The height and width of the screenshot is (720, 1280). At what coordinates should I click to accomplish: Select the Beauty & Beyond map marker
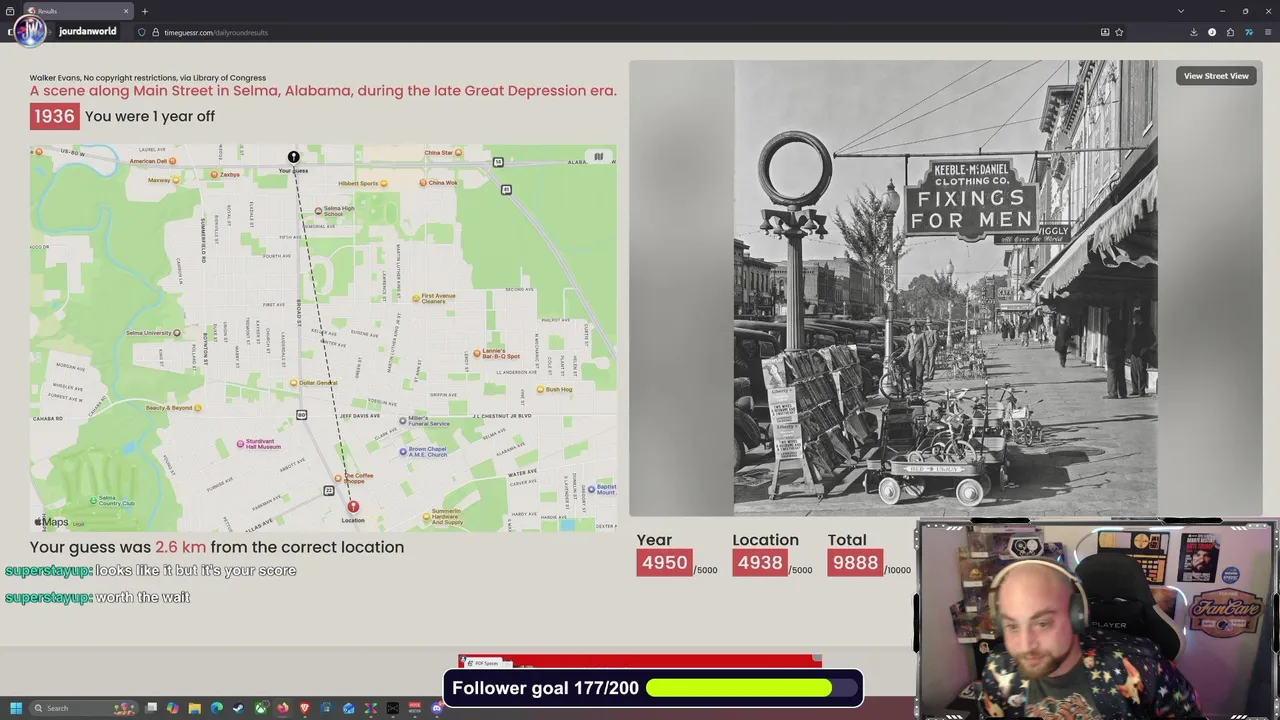pos(197,408)
